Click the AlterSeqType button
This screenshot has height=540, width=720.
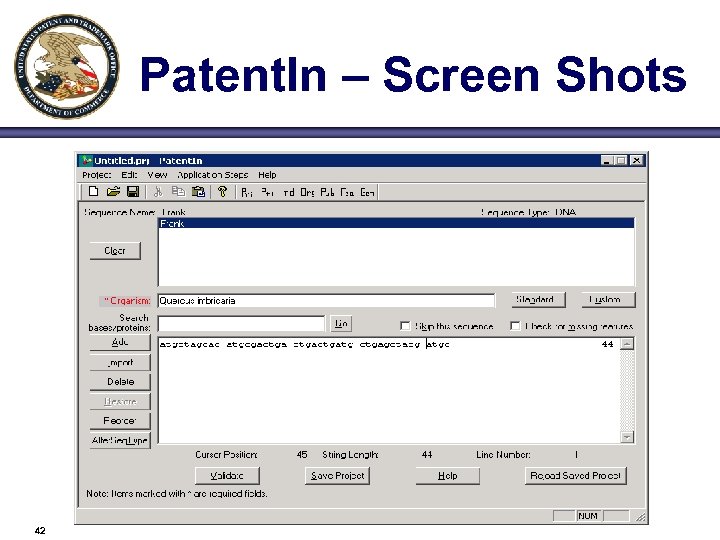point(120,440)
